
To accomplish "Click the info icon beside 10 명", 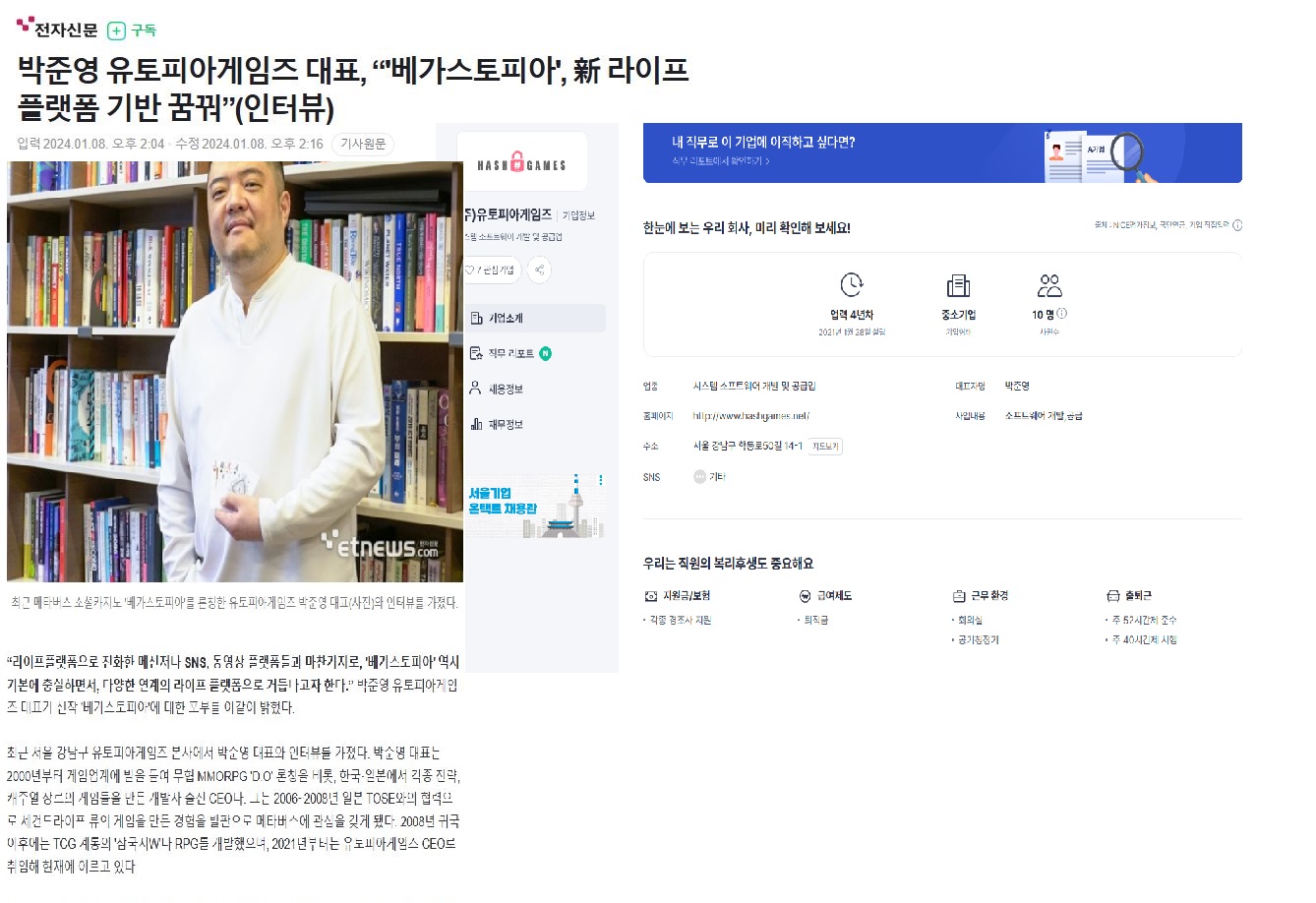I will pyautogui.click(x=1062, y=314).
